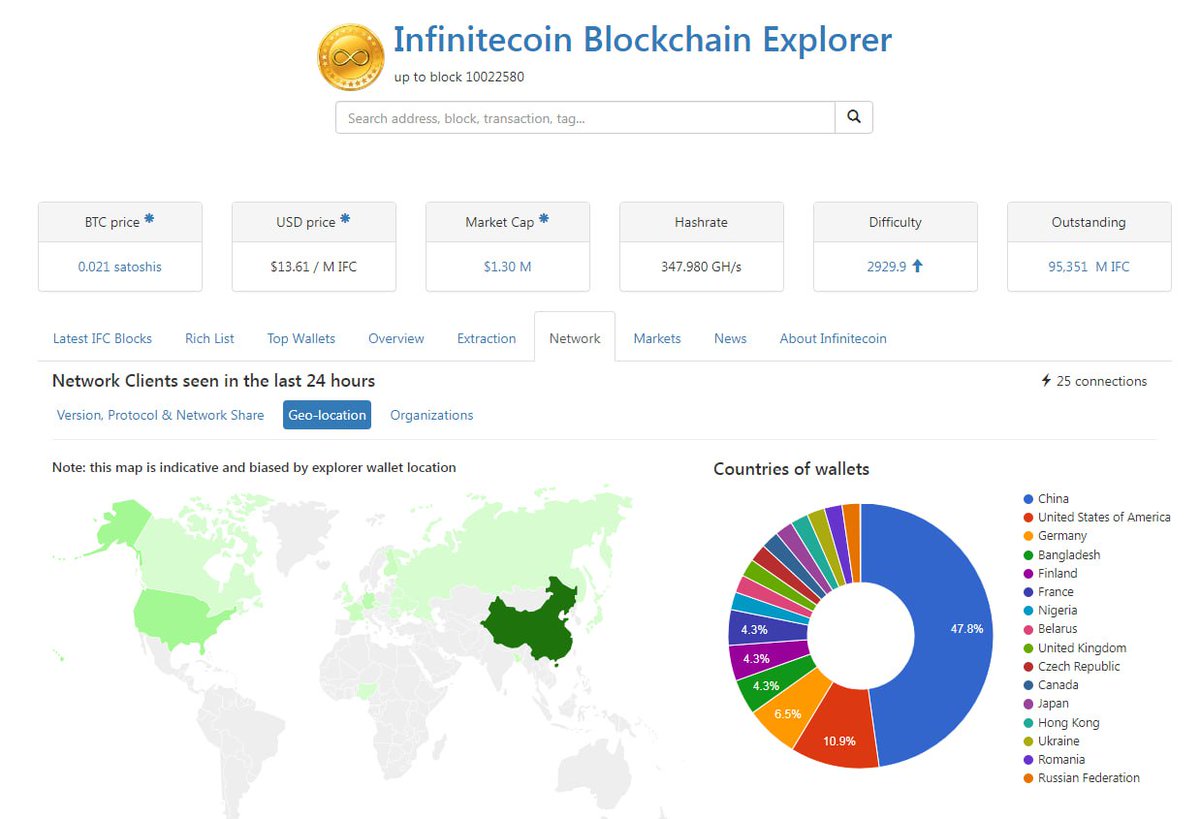
Task: Open the About Infinitecoin tab
Action: (833, 338)
